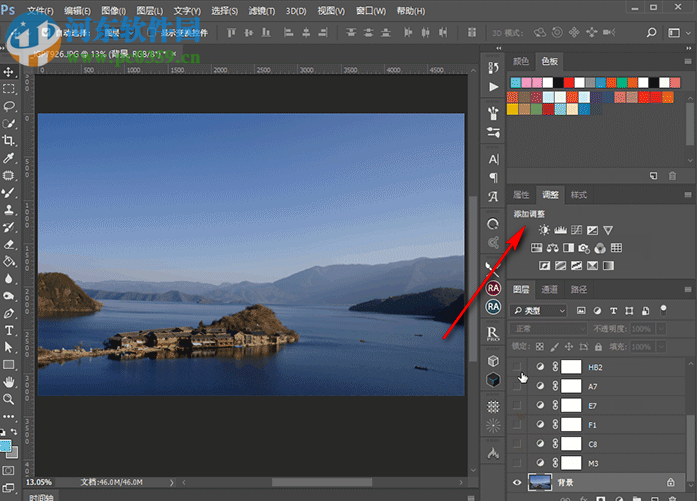Switch to the 通道 tab
This screenshot has height=501, width=697.
[x=549, y=290]
